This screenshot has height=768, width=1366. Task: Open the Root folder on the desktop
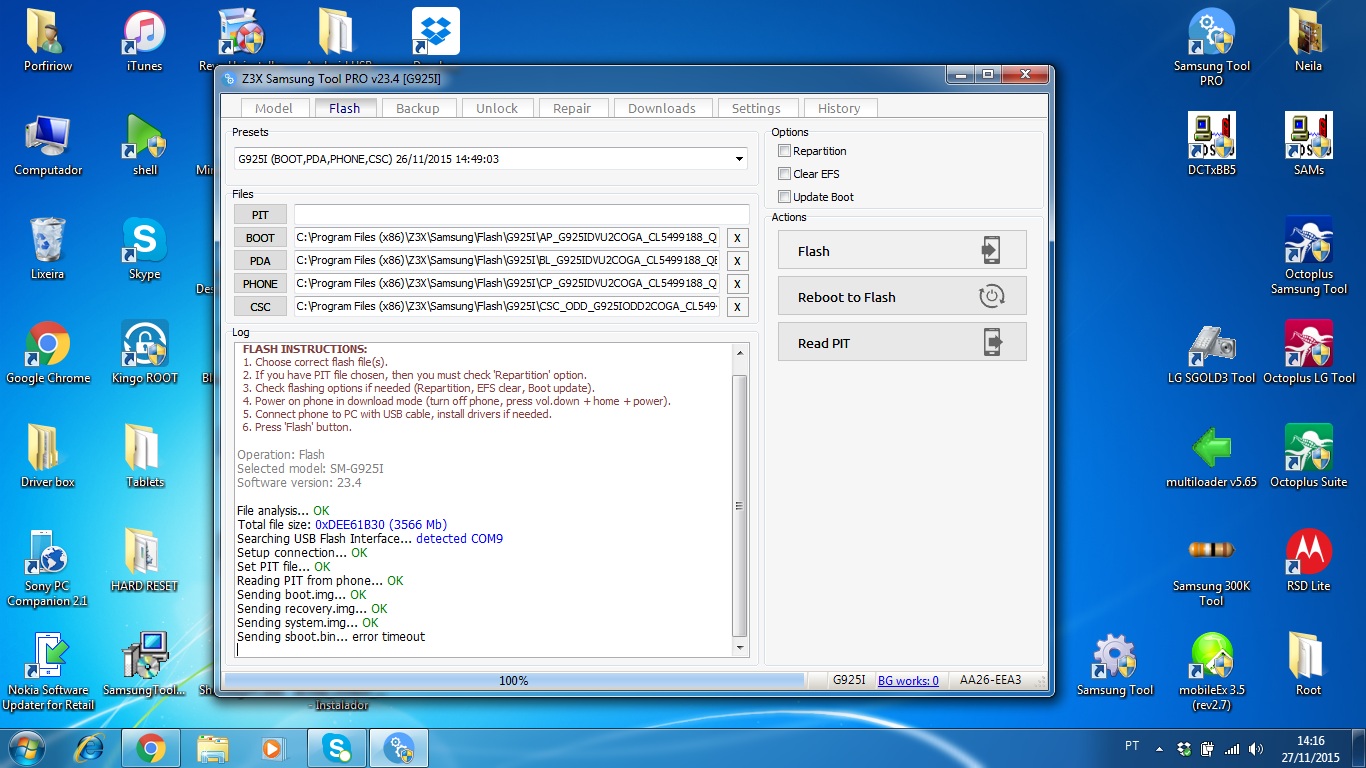tap(1308, 665)
